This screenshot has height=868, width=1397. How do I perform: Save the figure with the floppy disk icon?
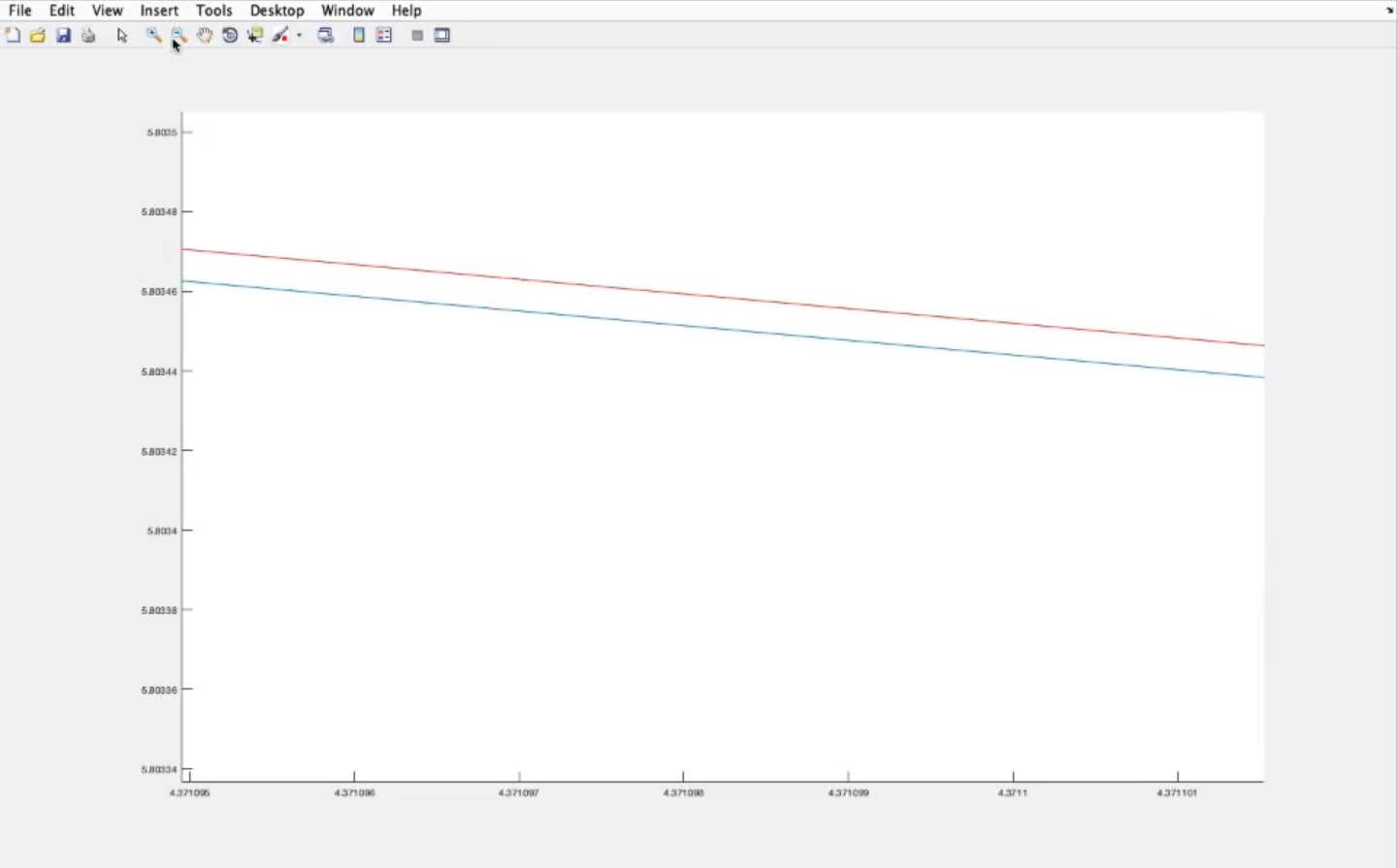click(x=63, y=35)
